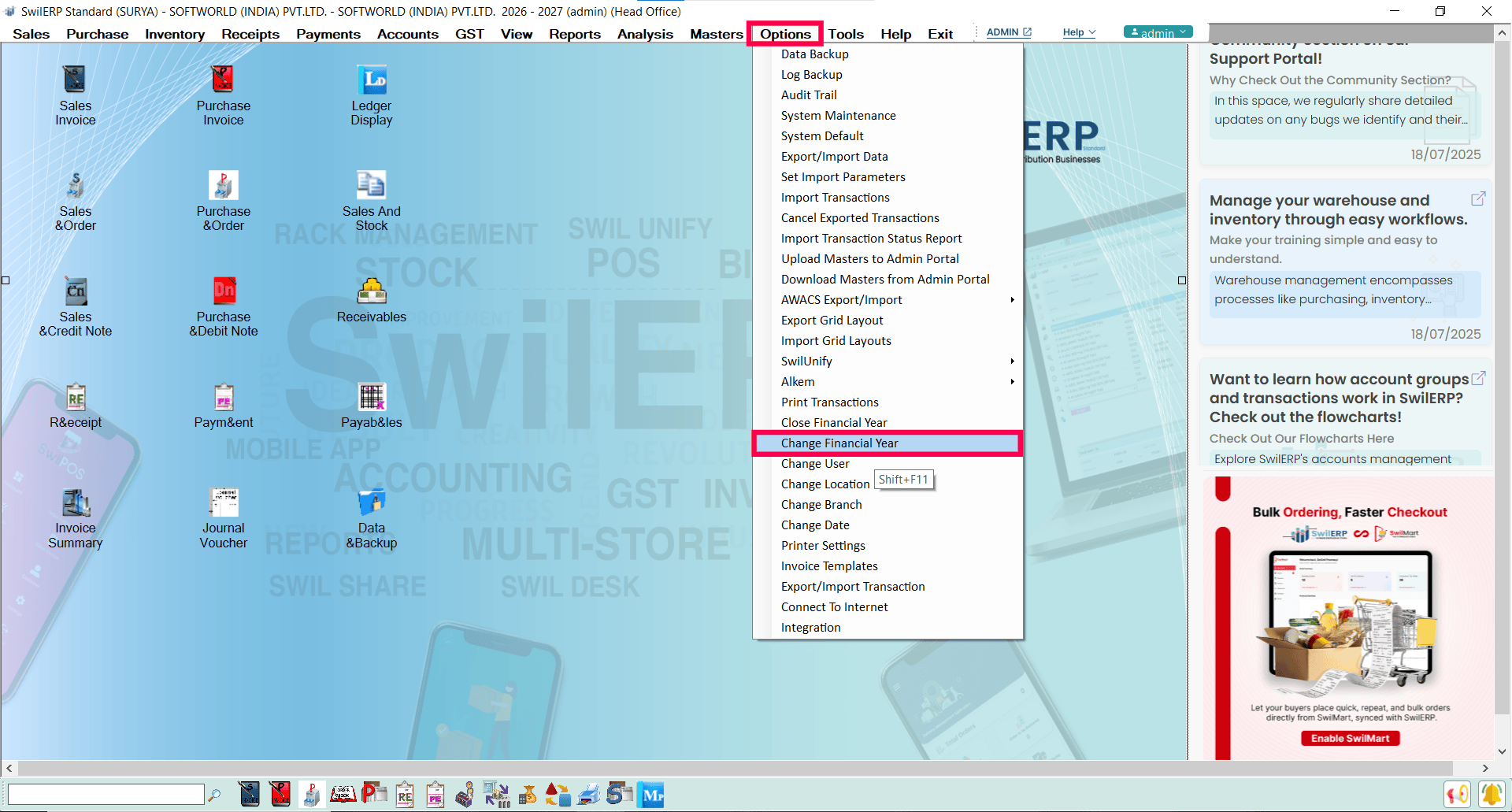Open the Journal Voucher icon

[224, 503]
